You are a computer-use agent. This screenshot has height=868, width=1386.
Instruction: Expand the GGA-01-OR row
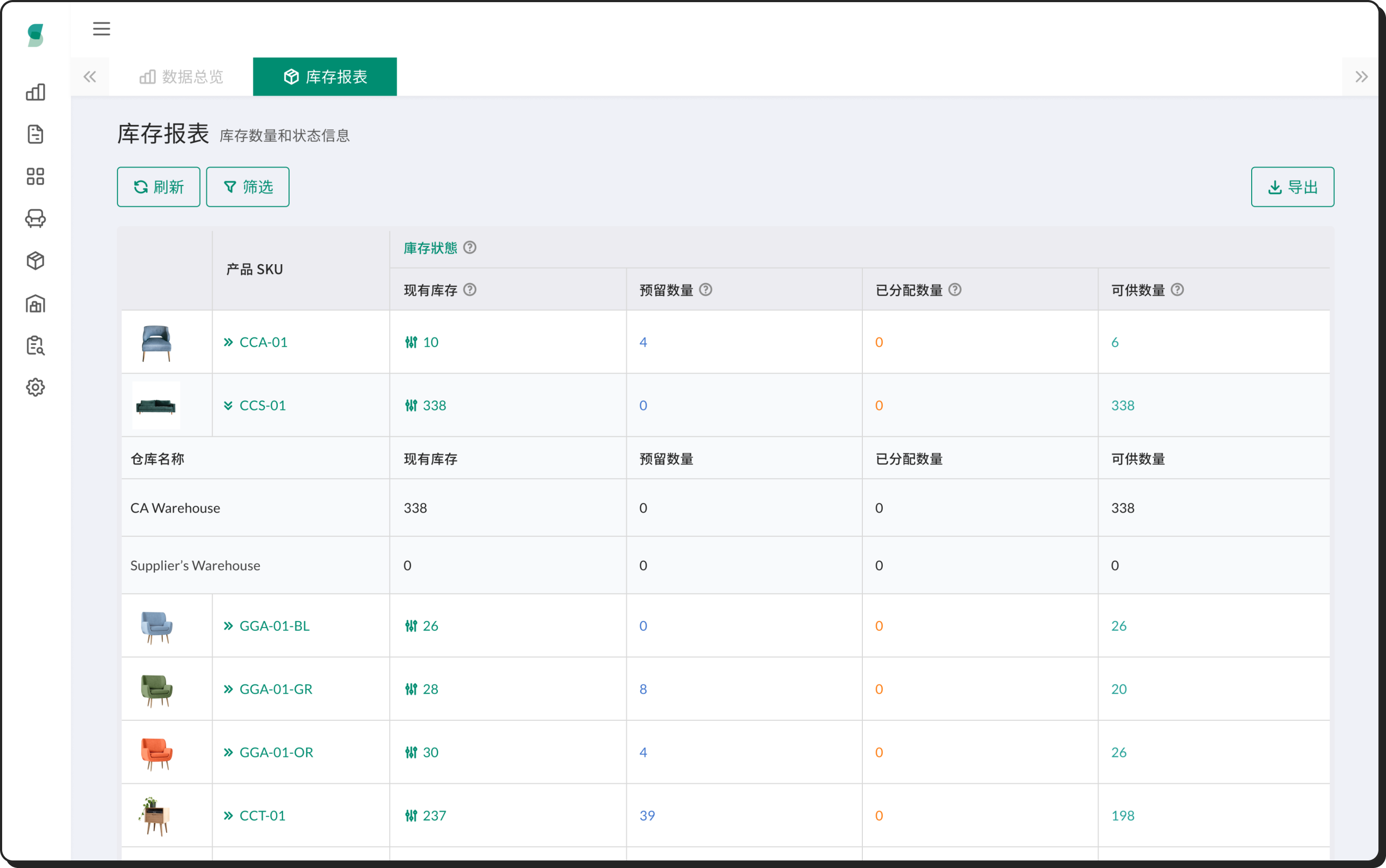click(228, 752)
